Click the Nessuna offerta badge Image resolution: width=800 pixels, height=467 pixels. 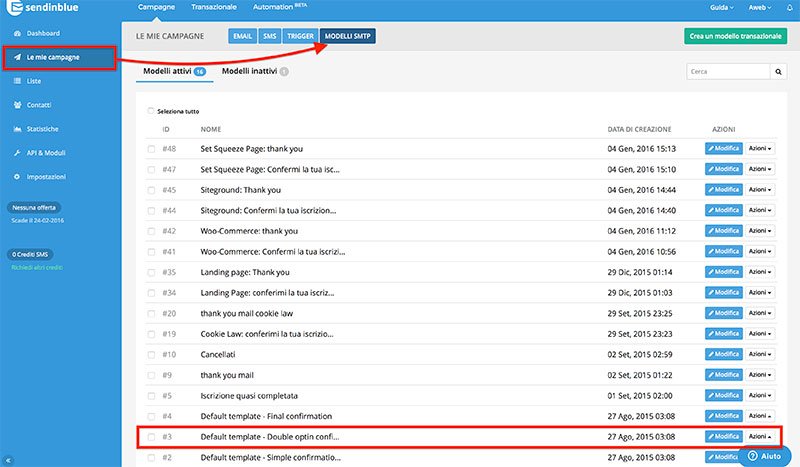pyautogui.click(x=34, y=208)
